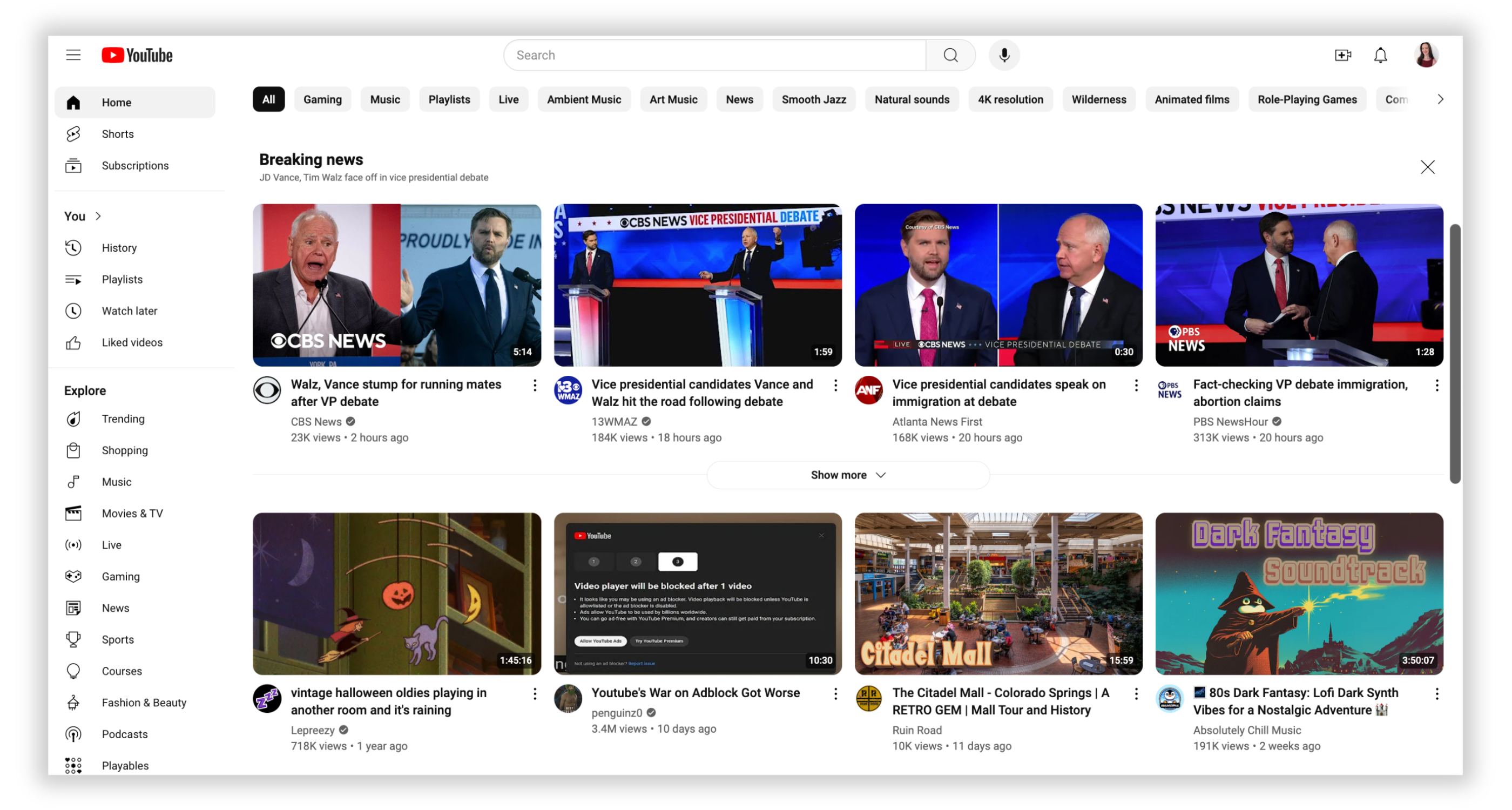Open the notifications bell
Viewport: 1512px width, 810px height.
[x=1380, y=55]
